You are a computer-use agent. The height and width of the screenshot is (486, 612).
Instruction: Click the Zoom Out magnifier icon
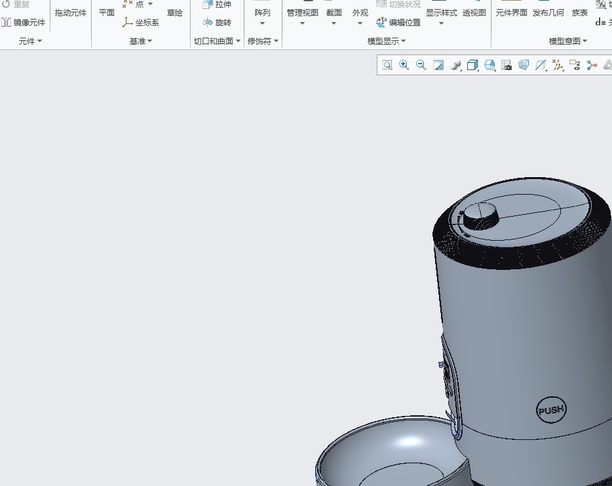coord(421,65)
